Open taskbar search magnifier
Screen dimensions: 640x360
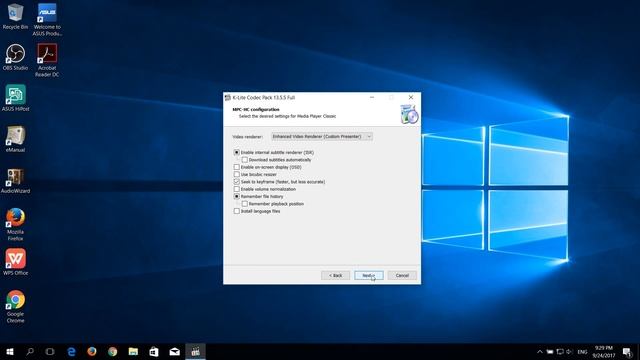coord(30,351)
